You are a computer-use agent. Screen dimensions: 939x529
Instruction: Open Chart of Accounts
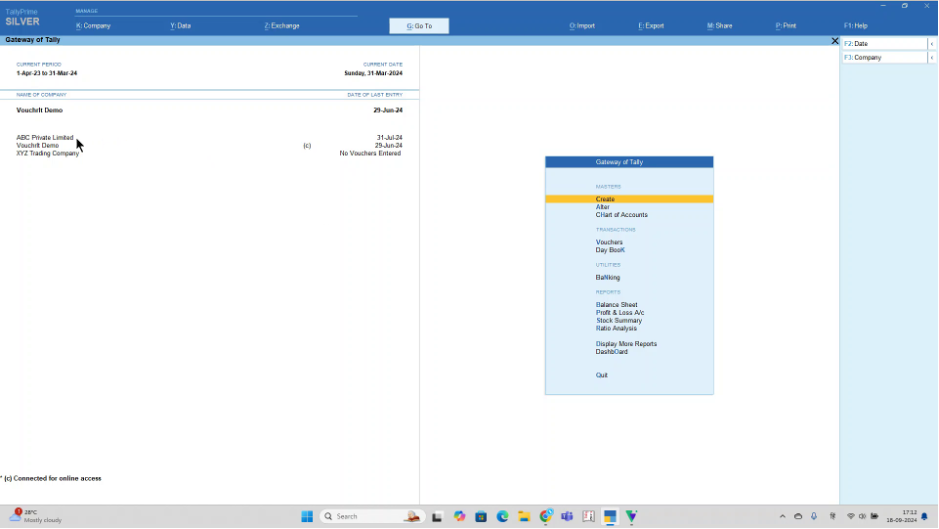pyautogui.click(x=622, y=214)
